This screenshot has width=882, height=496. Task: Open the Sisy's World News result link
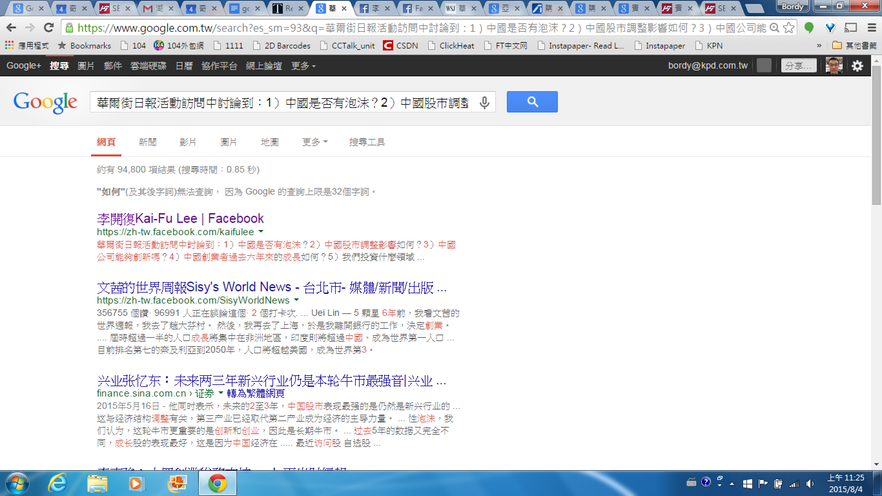pyautogui.click(x=272, y=288)
